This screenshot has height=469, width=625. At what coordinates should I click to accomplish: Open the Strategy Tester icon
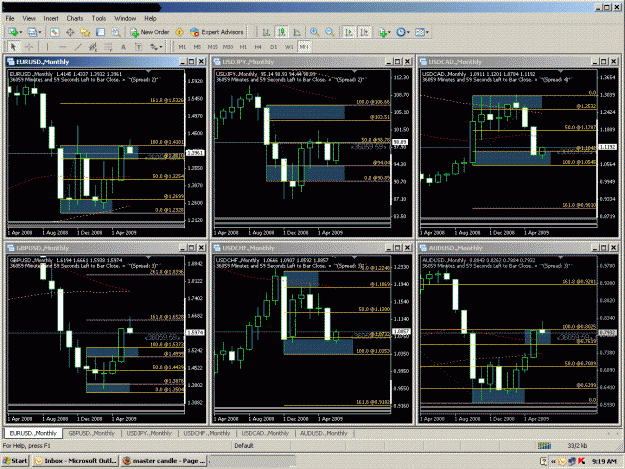click(116, 32)
